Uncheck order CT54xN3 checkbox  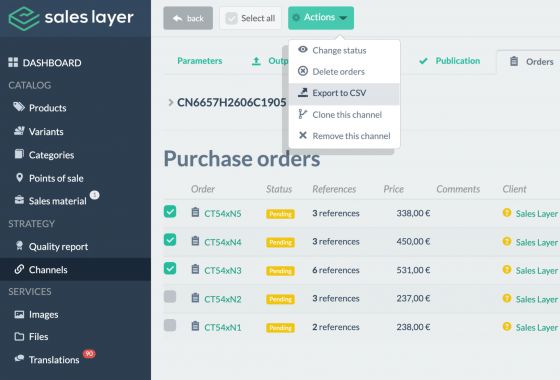170,268
